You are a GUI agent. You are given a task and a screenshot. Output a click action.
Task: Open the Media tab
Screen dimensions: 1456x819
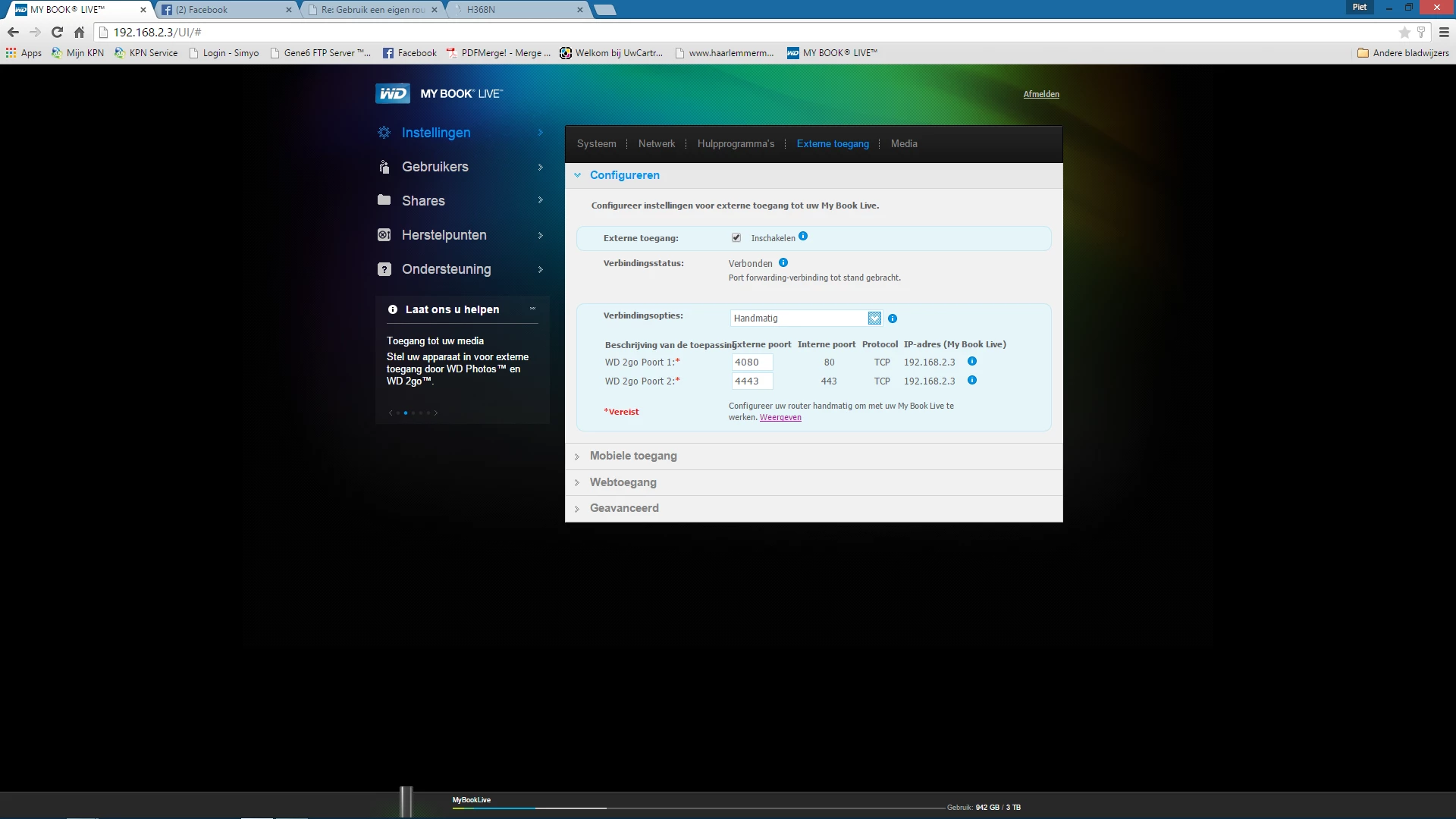tap(904, 143)
